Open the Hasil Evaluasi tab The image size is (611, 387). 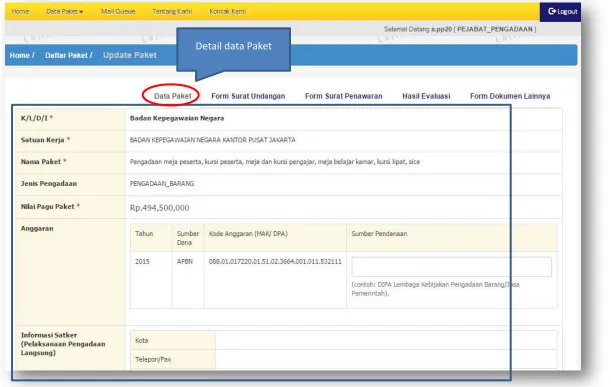point(426,96)
